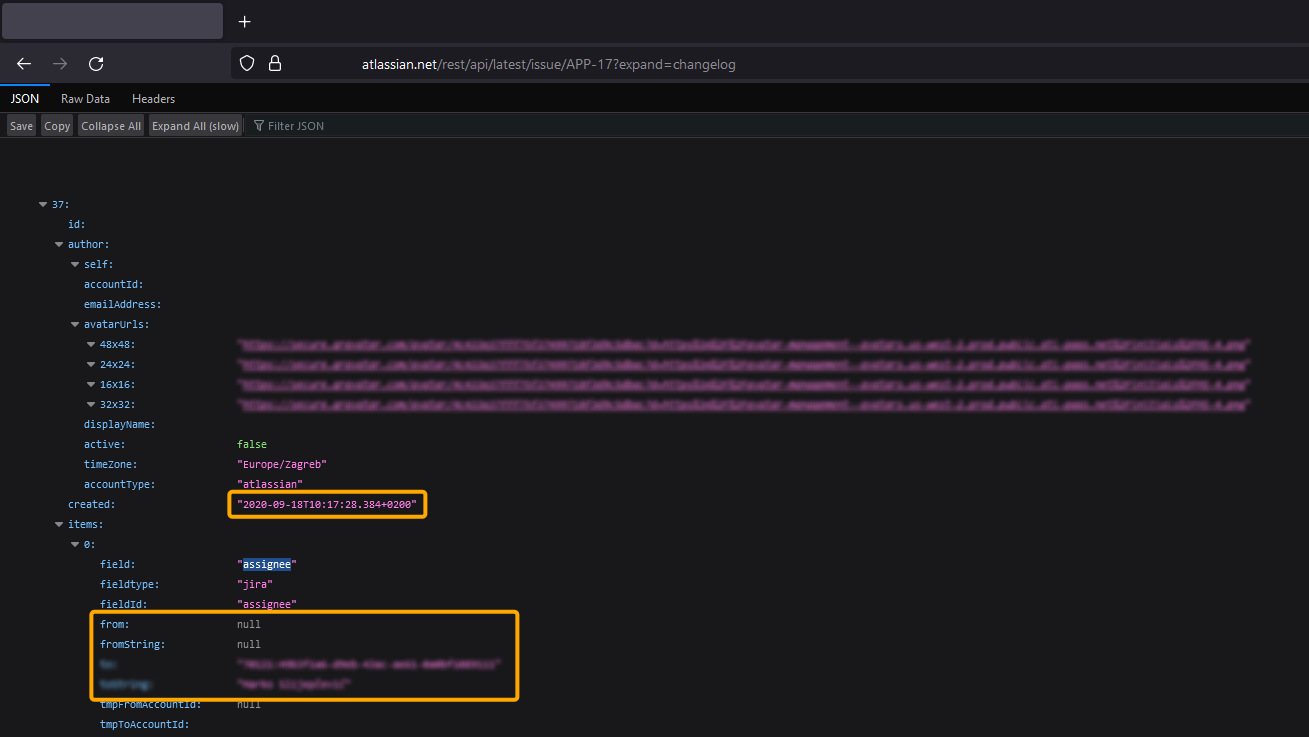1309x737 pixels.
Task: Open the tracking protection shield panel
Action: click(246, 63)
